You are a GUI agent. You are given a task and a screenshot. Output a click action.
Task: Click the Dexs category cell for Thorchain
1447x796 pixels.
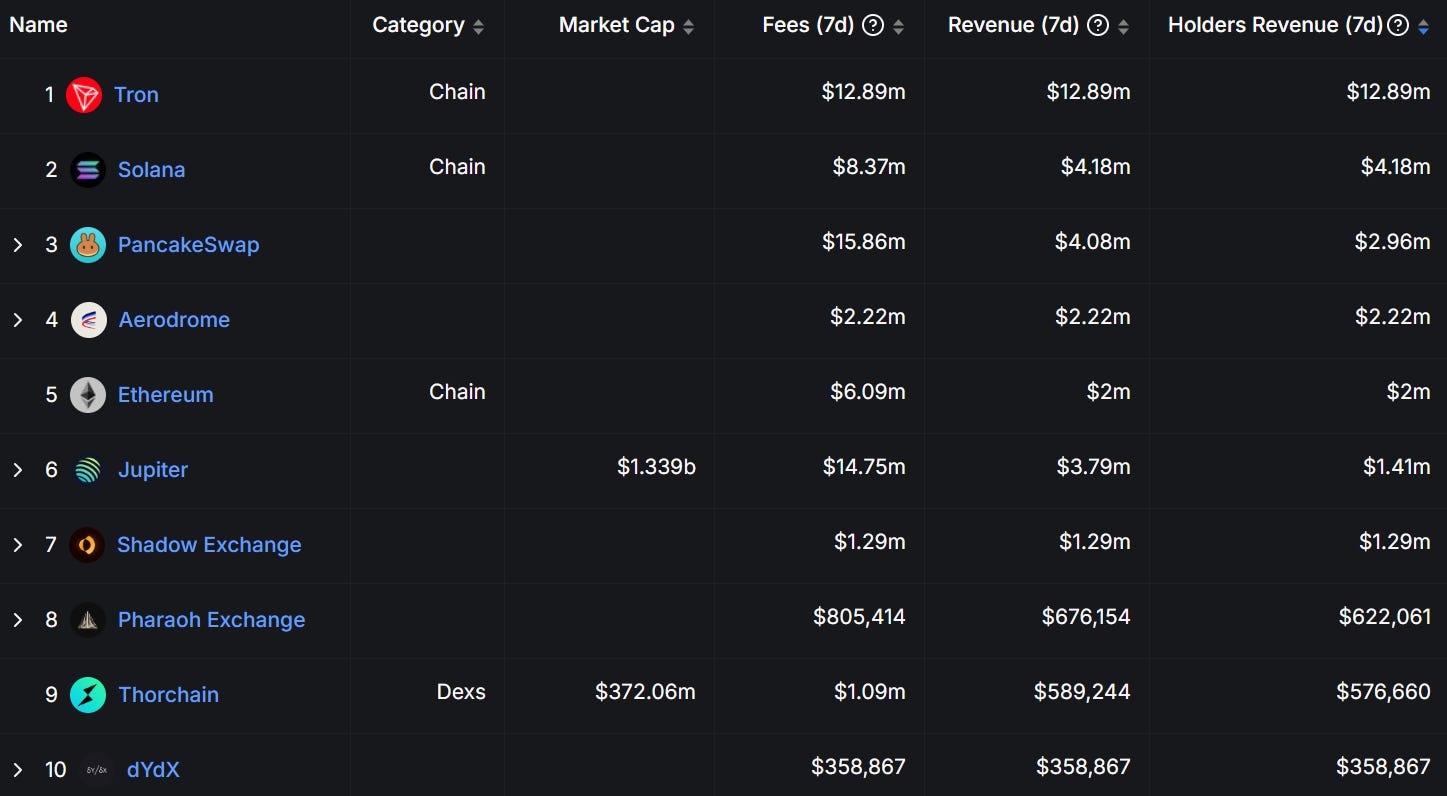(x=461, y=692)
